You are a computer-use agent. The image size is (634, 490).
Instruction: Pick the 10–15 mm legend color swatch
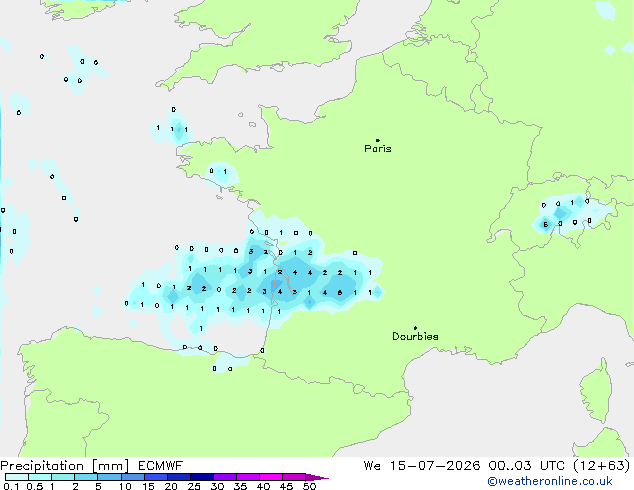tap(132, 477)
